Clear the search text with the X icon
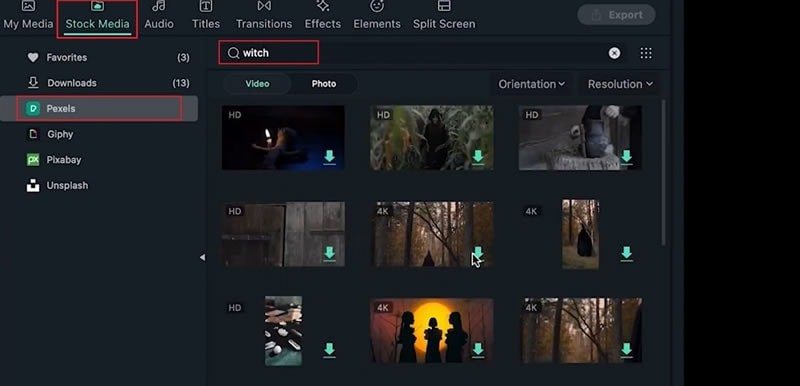The height and width of the screenshot is (386, 800). (614, 53)
